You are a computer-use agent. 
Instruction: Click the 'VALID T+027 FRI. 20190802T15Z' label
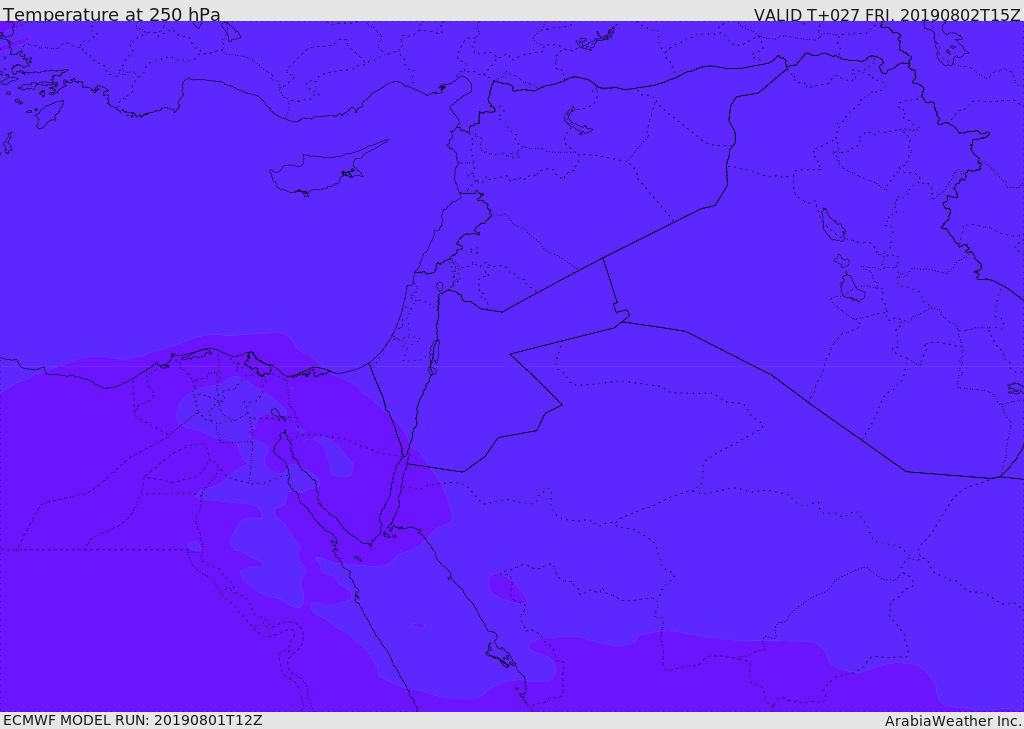tap(887, 15)
